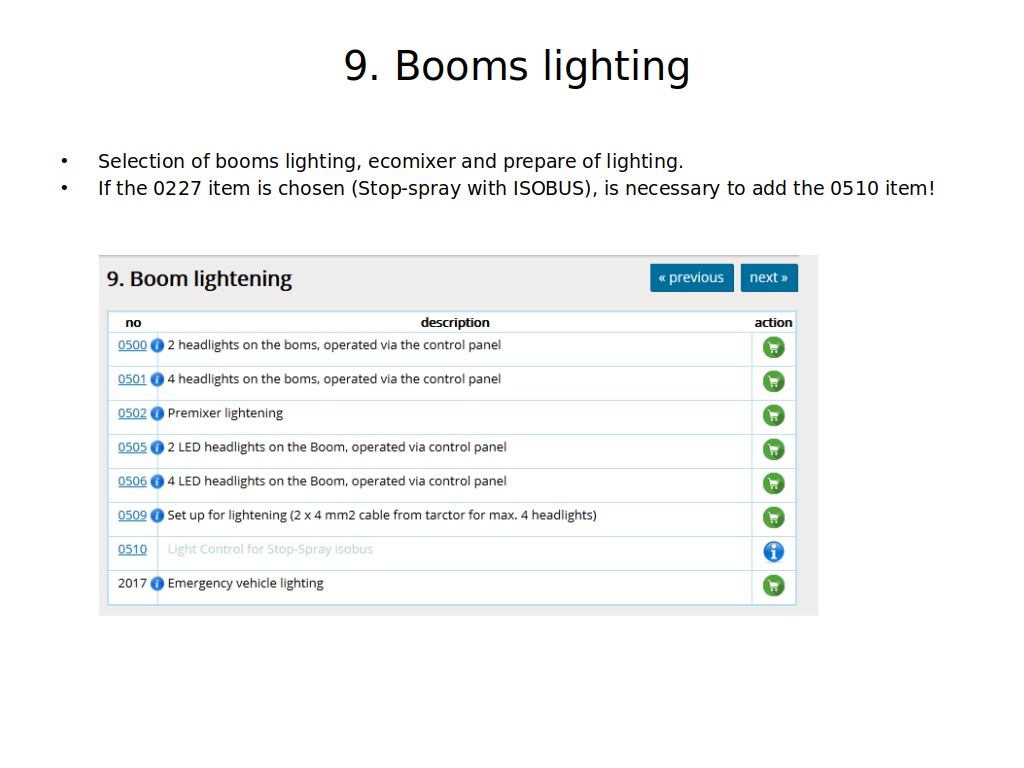1024x768 pixels.
Task: Go to the next step
Action: [x=769, y=278]
